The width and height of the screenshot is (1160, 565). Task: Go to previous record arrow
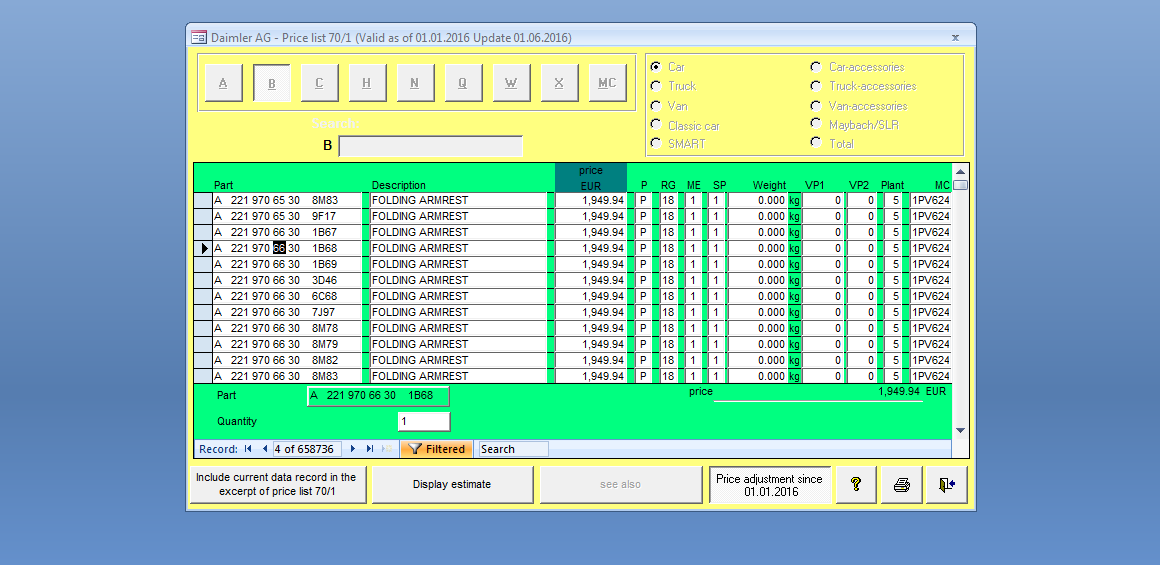(x=265, y=449)
